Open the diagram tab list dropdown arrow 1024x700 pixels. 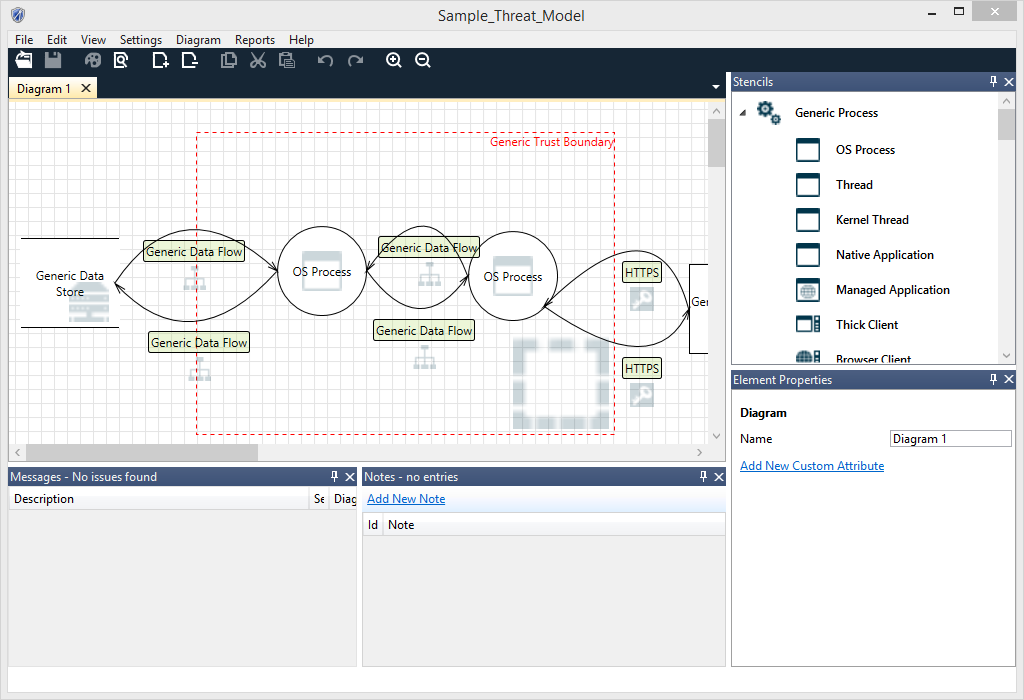[716, 88]
